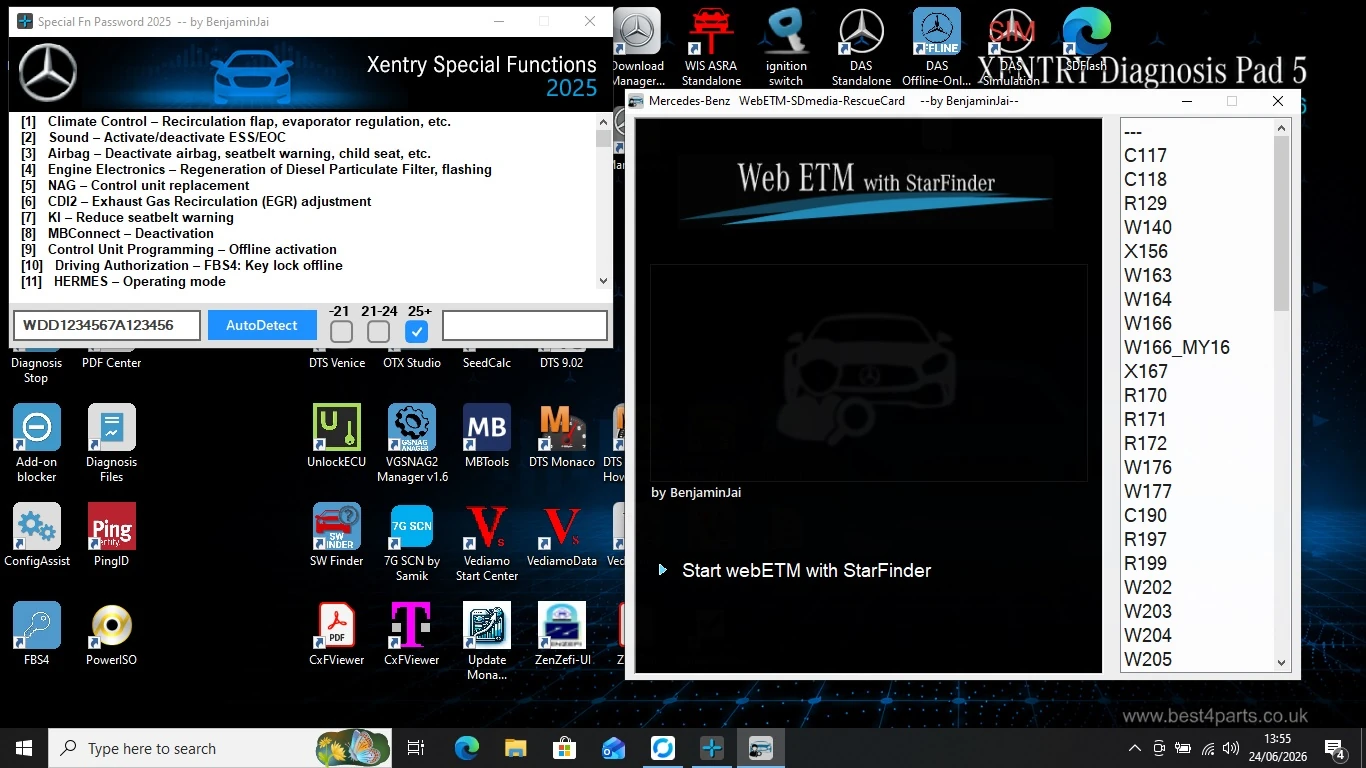Show hidden system tray icons

(x=1134, y=748)
